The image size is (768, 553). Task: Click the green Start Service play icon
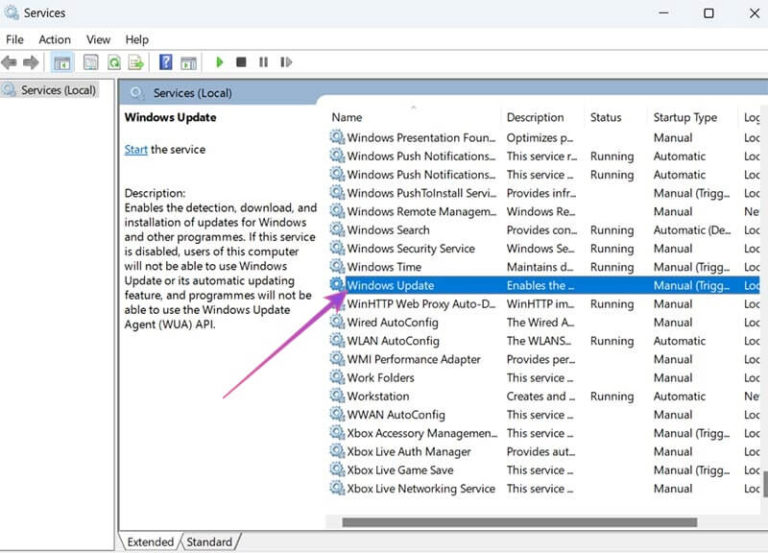click(219, 62)
